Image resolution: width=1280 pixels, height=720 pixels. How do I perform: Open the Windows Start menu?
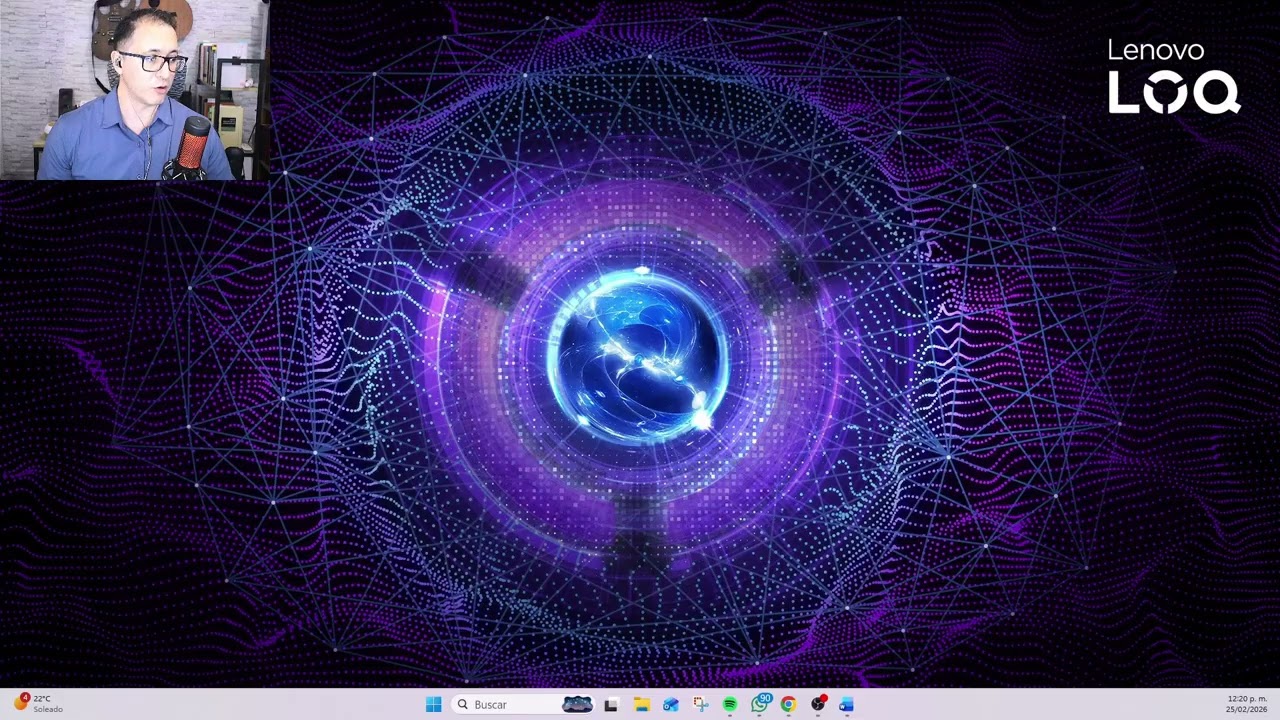tap(433, 705)
